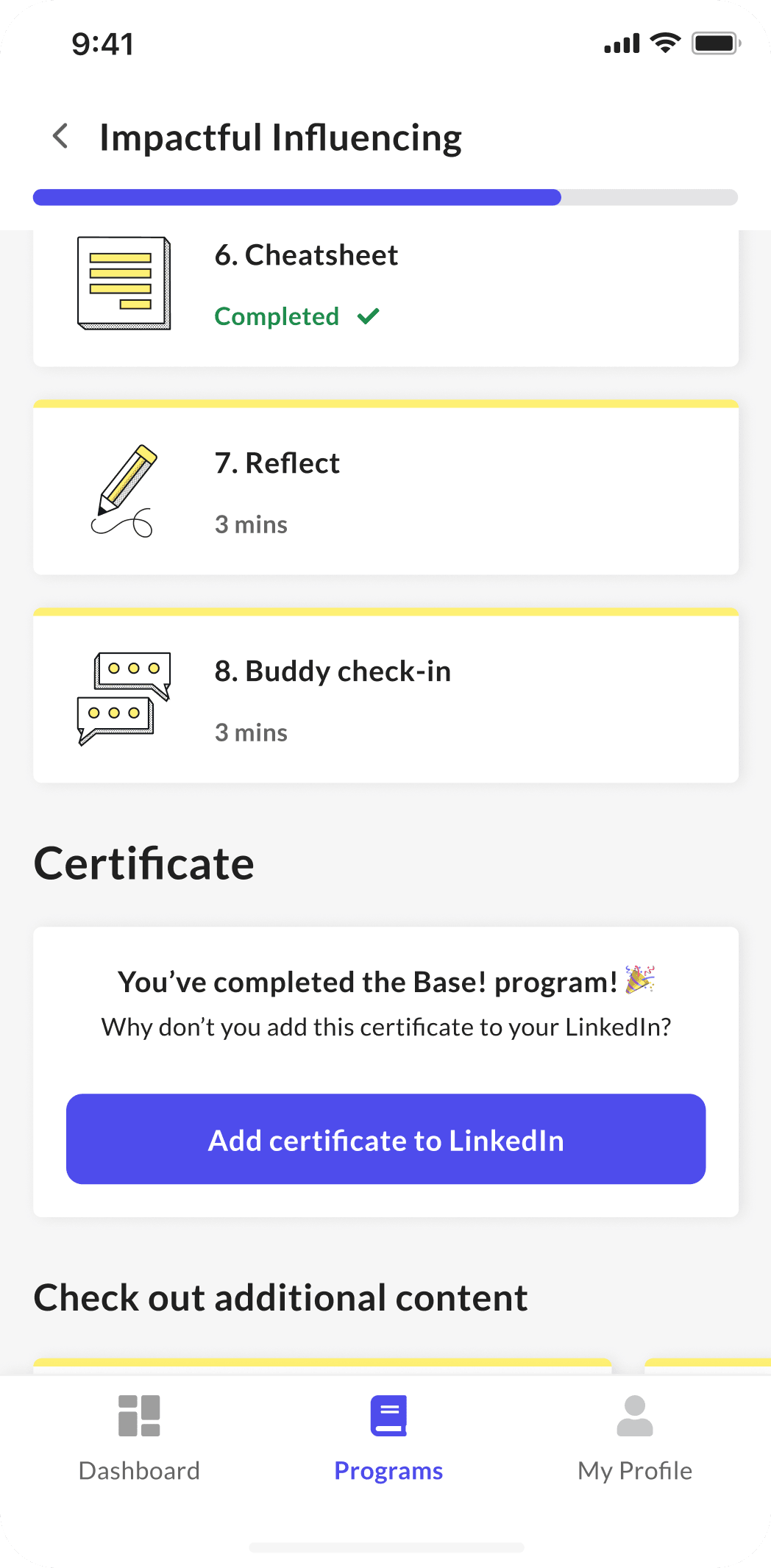Click the green Completed checkmark
Viewport: 771px width, 1568px height.
(368, 316)
